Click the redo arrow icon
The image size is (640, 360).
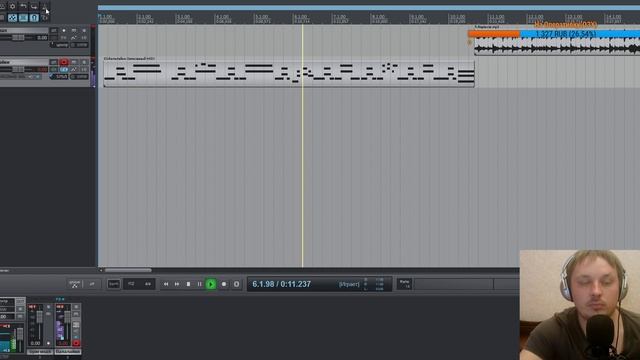click(x=34, y=7)
